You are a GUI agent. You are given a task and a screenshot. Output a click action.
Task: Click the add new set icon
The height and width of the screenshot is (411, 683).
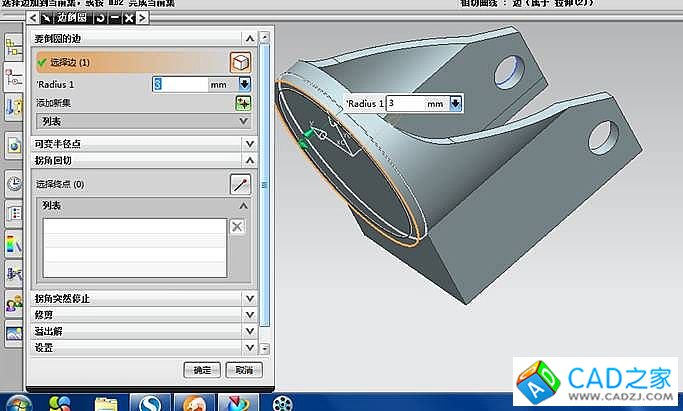(243, 103)
